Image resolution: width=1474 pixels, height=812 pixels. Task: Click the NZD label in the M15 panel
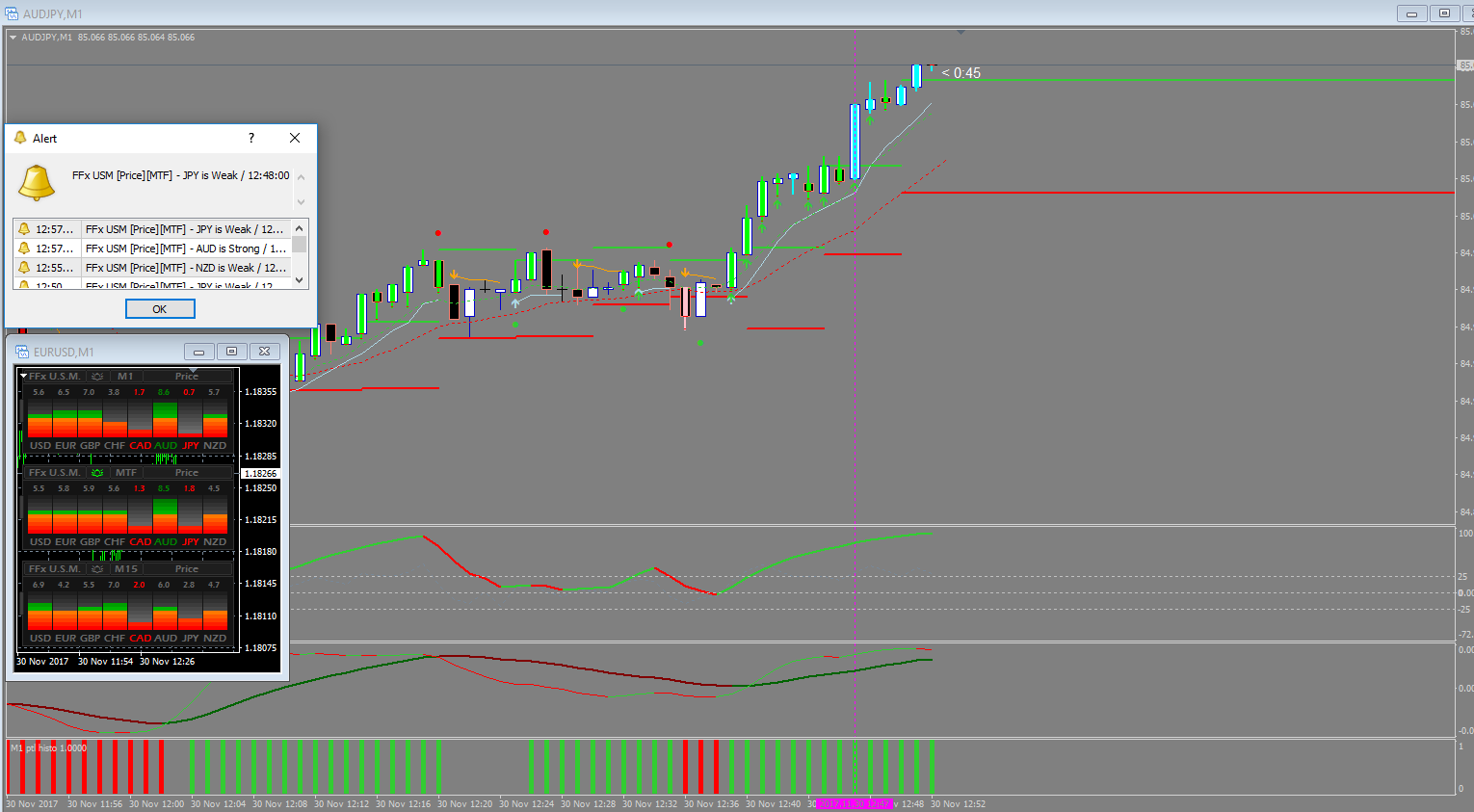pos(215,639)
